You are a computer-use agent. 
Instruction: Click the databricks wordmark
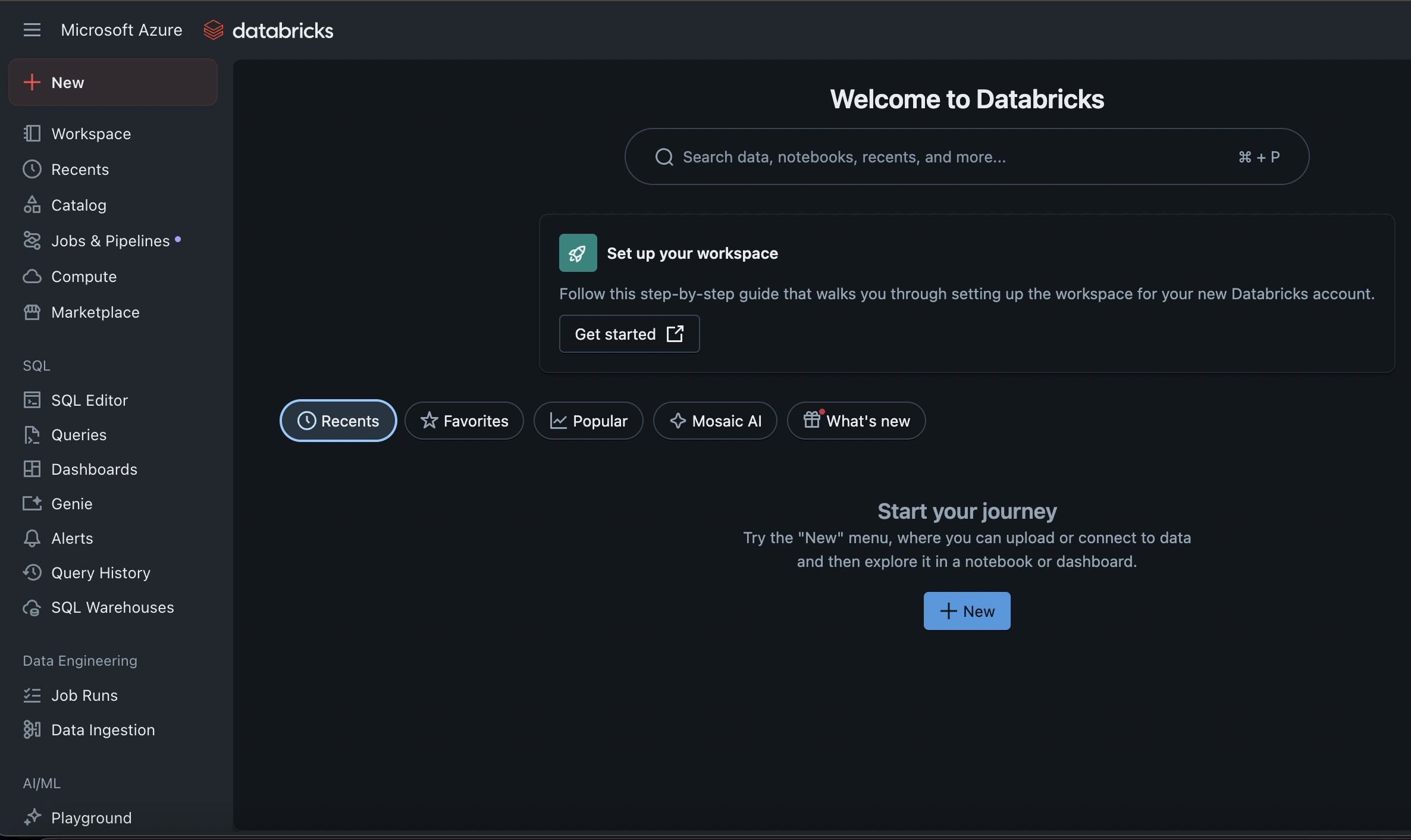tap(283, 30)
